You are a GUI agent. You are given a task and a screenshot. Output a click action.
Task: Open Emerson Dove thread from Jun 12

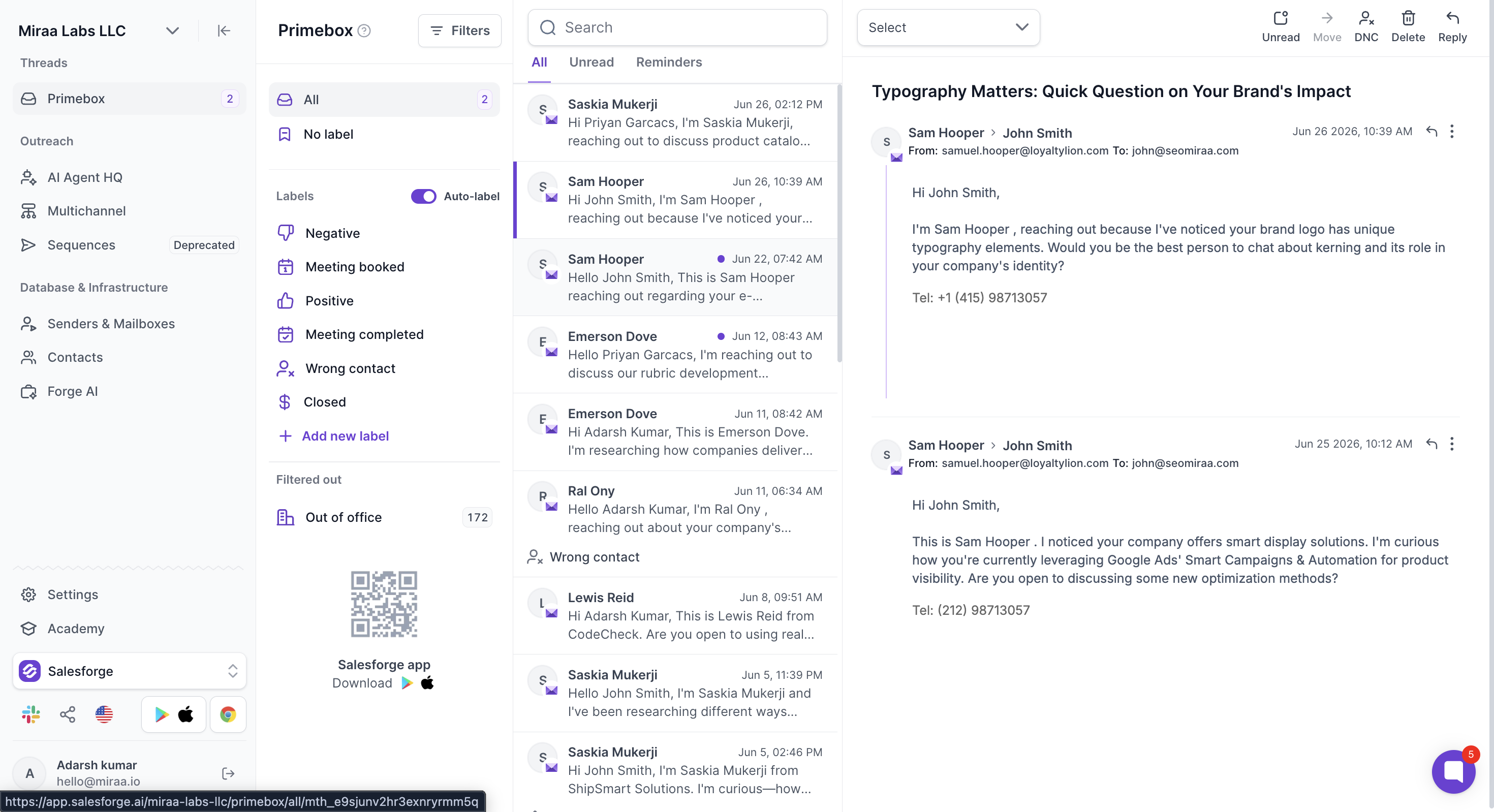[x=675, y=354]
